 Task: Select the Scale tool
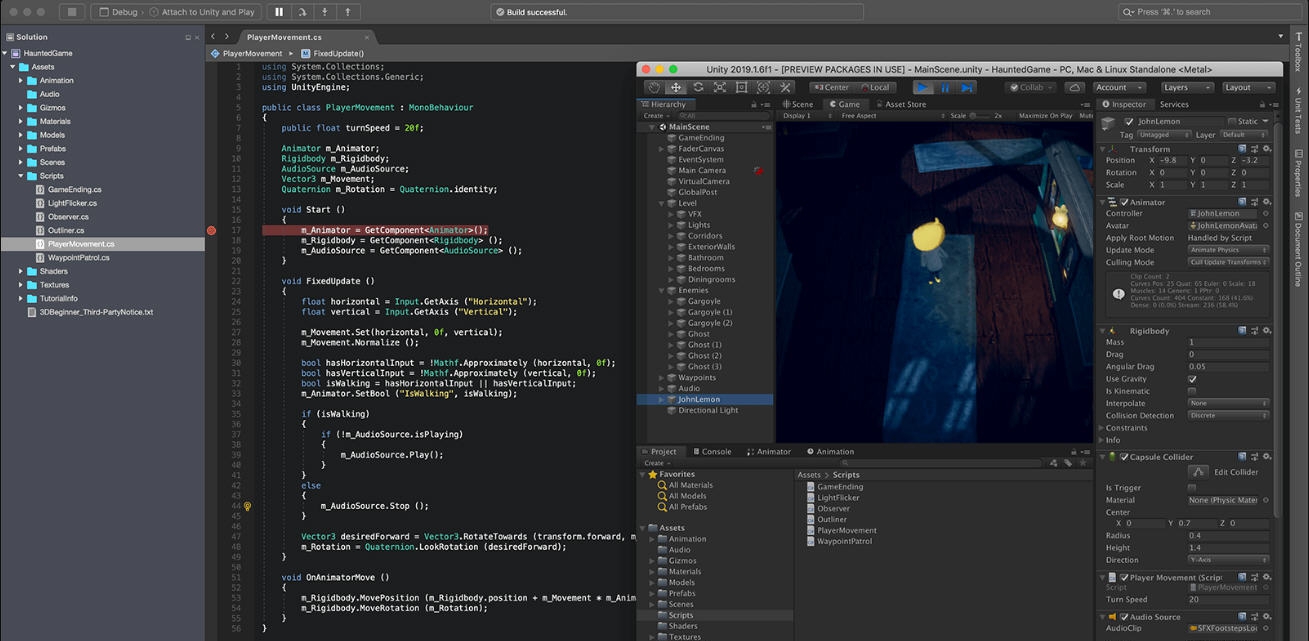720,87
